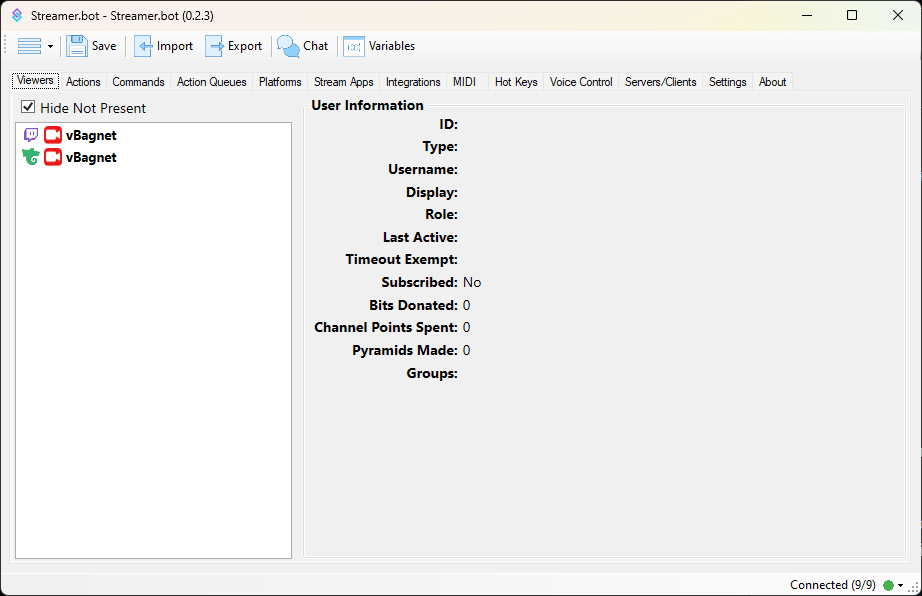
Task: Select the second vBagnet viewer entry
Action: 91,158
